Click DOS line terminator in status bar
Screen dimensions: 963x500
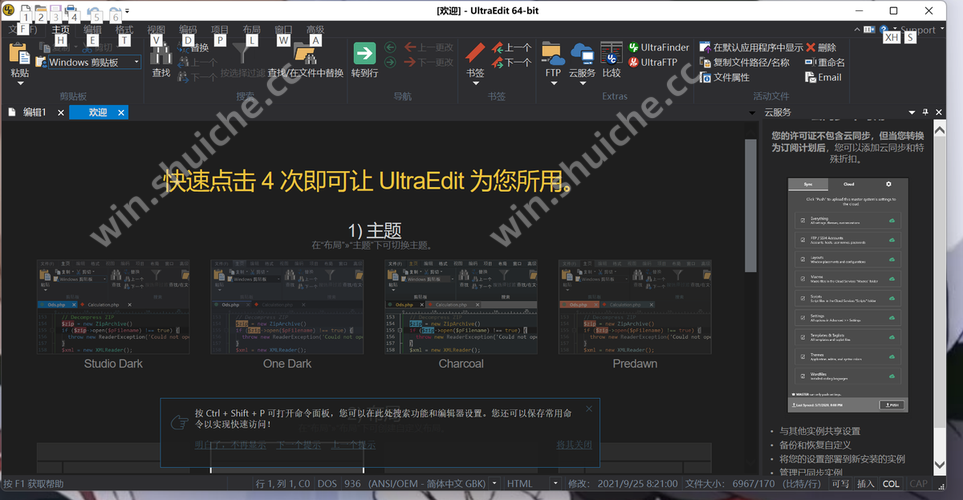tap(327, 483)
